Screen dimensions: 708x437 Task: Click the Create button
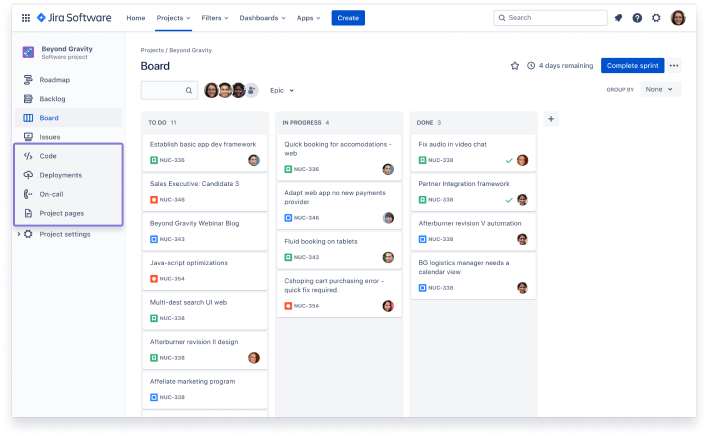coord(348,18)
